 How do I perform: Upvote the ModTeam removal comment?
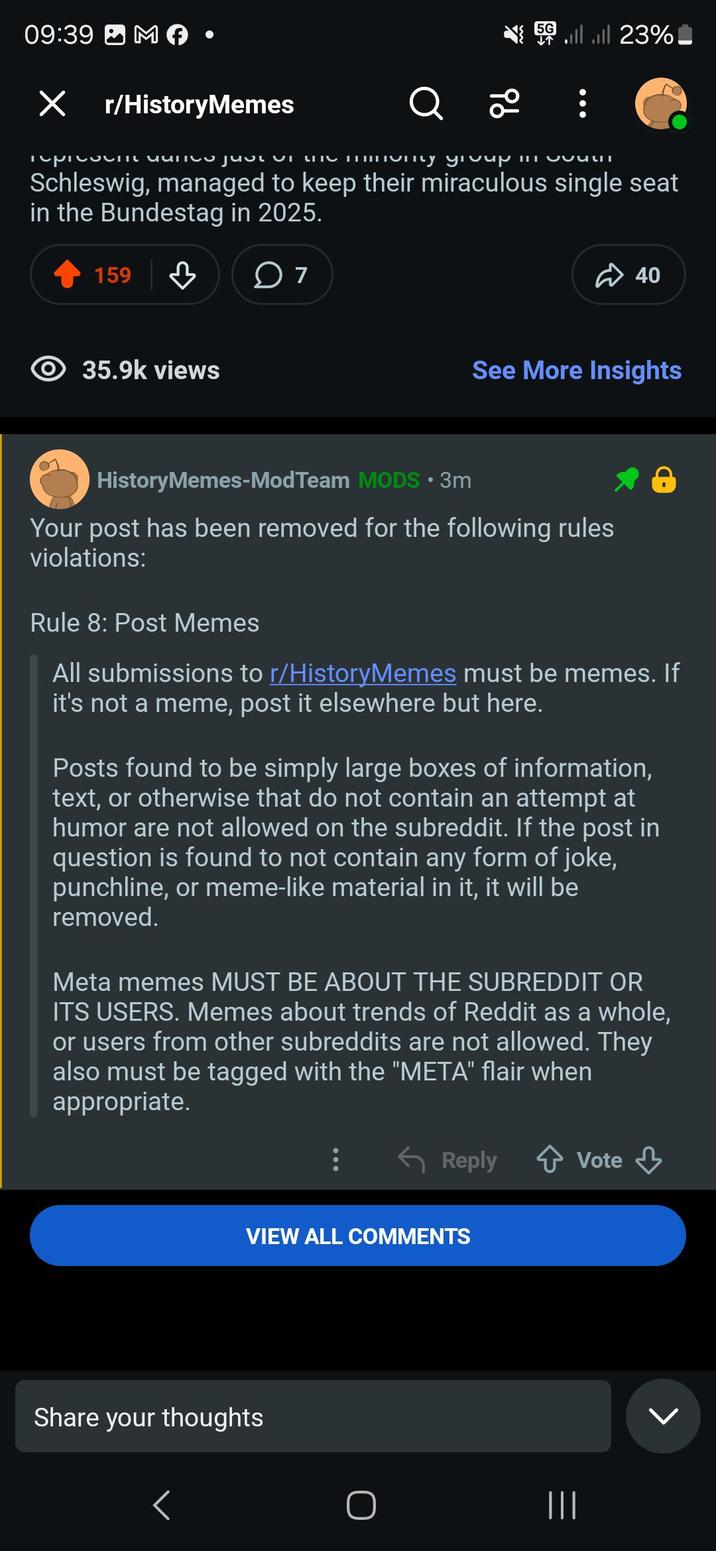(x=549, y=1160)
